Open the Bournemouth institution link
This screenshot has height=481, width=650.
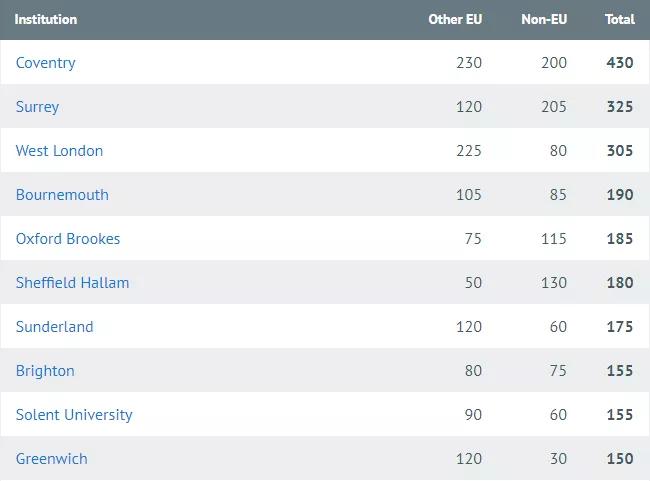point(62,195)
